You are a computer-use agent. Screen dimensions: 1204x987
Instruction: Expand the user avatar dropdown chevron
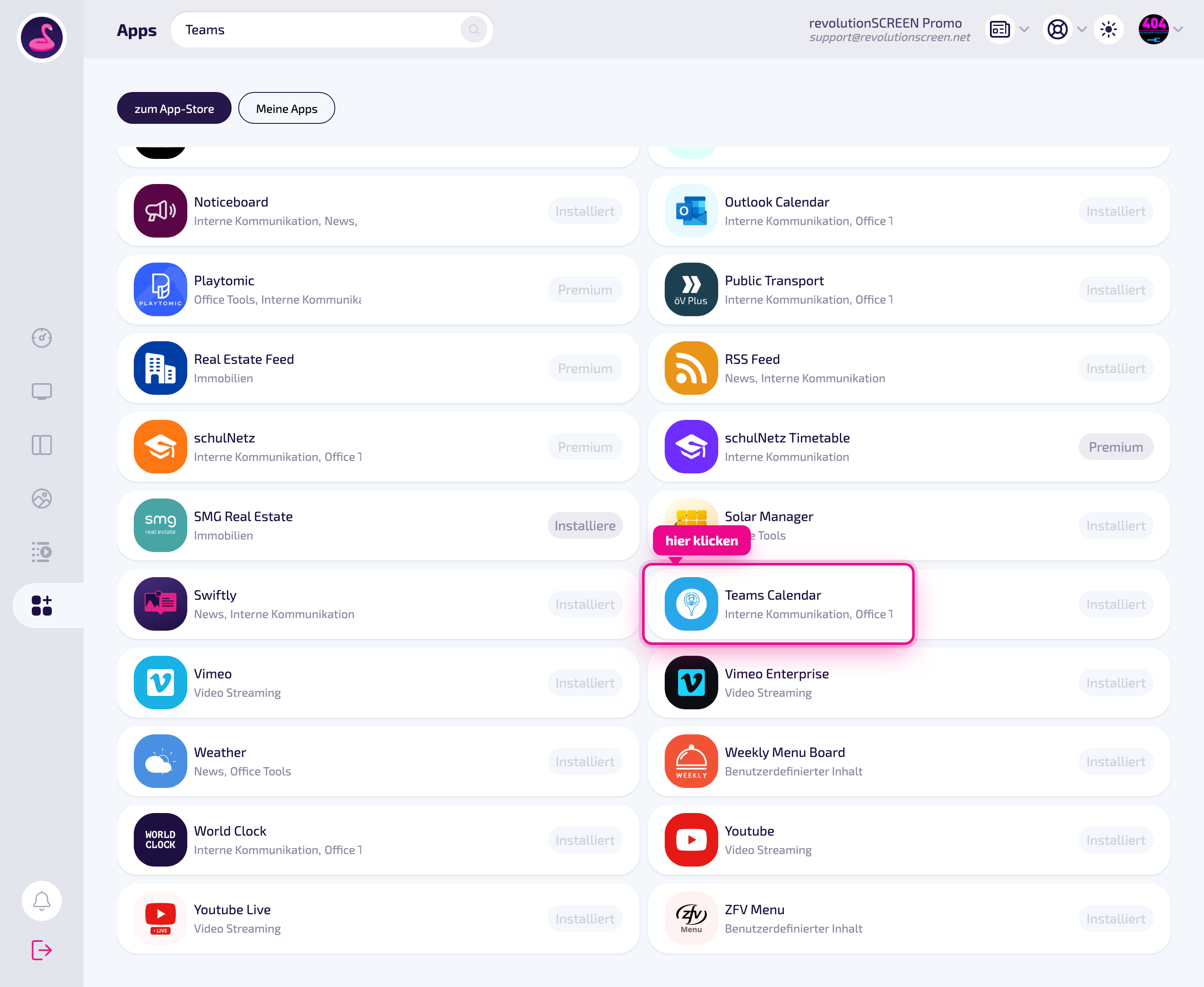[1178, 30]
